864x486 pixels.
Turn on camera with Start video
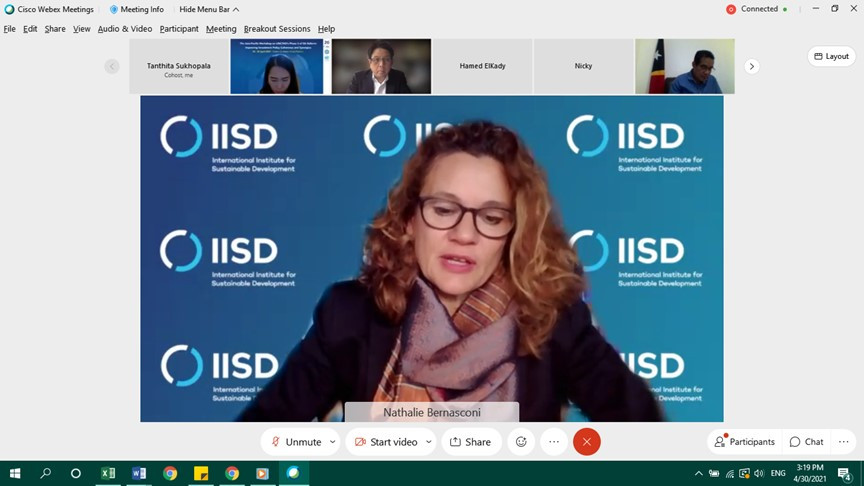386,442
